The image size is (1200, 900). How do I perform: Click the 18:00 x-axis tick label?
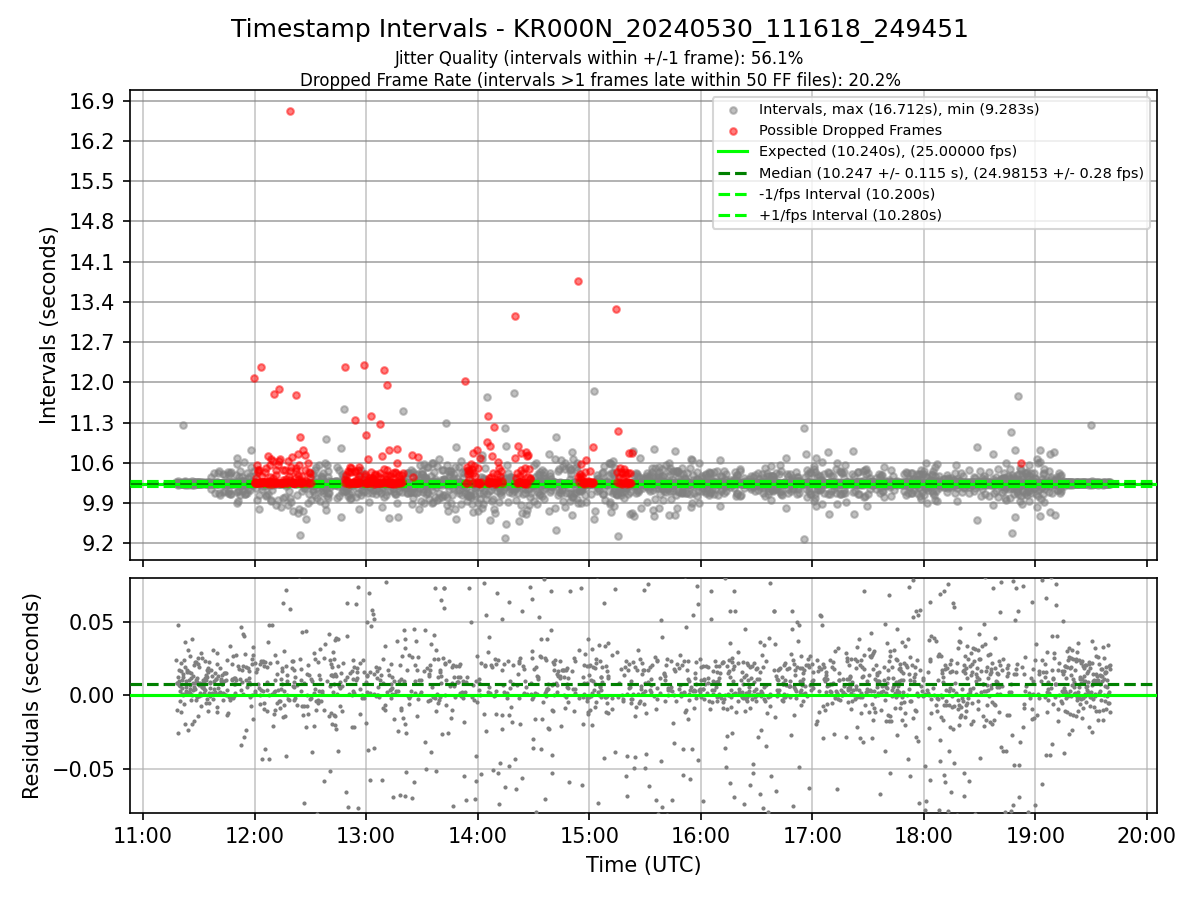point(923,835)
